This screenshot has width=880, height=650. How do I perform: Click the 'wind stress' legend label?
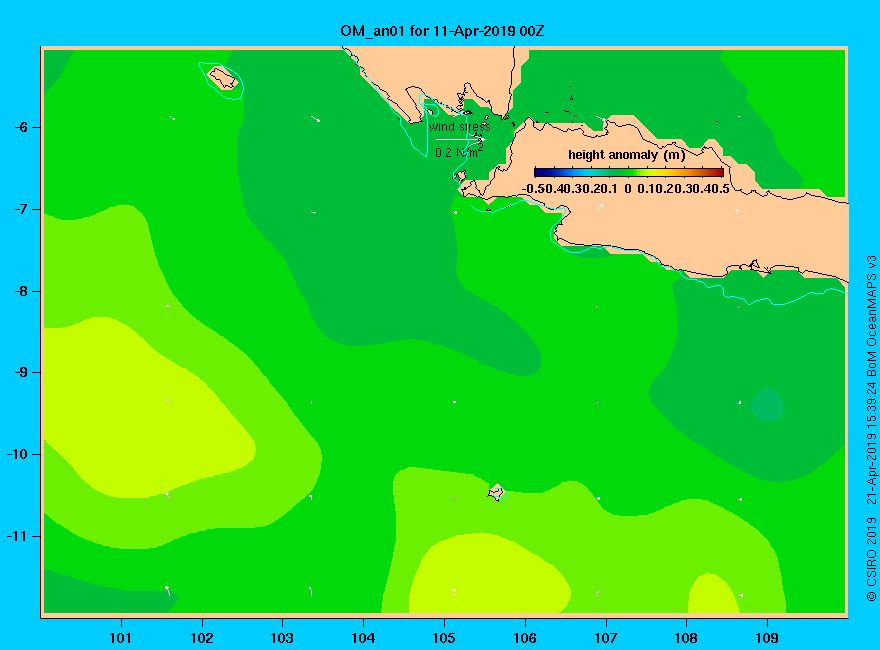(x=459, y=127)
